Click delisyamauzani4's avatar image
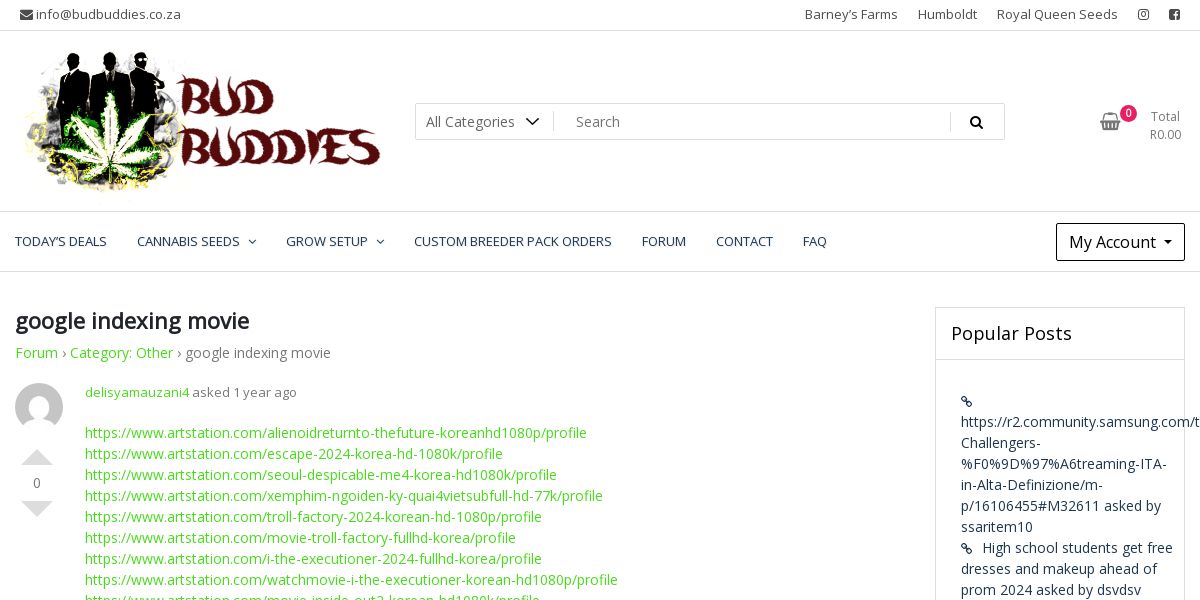Screen dimensions: 1200x600 (39, 407)
